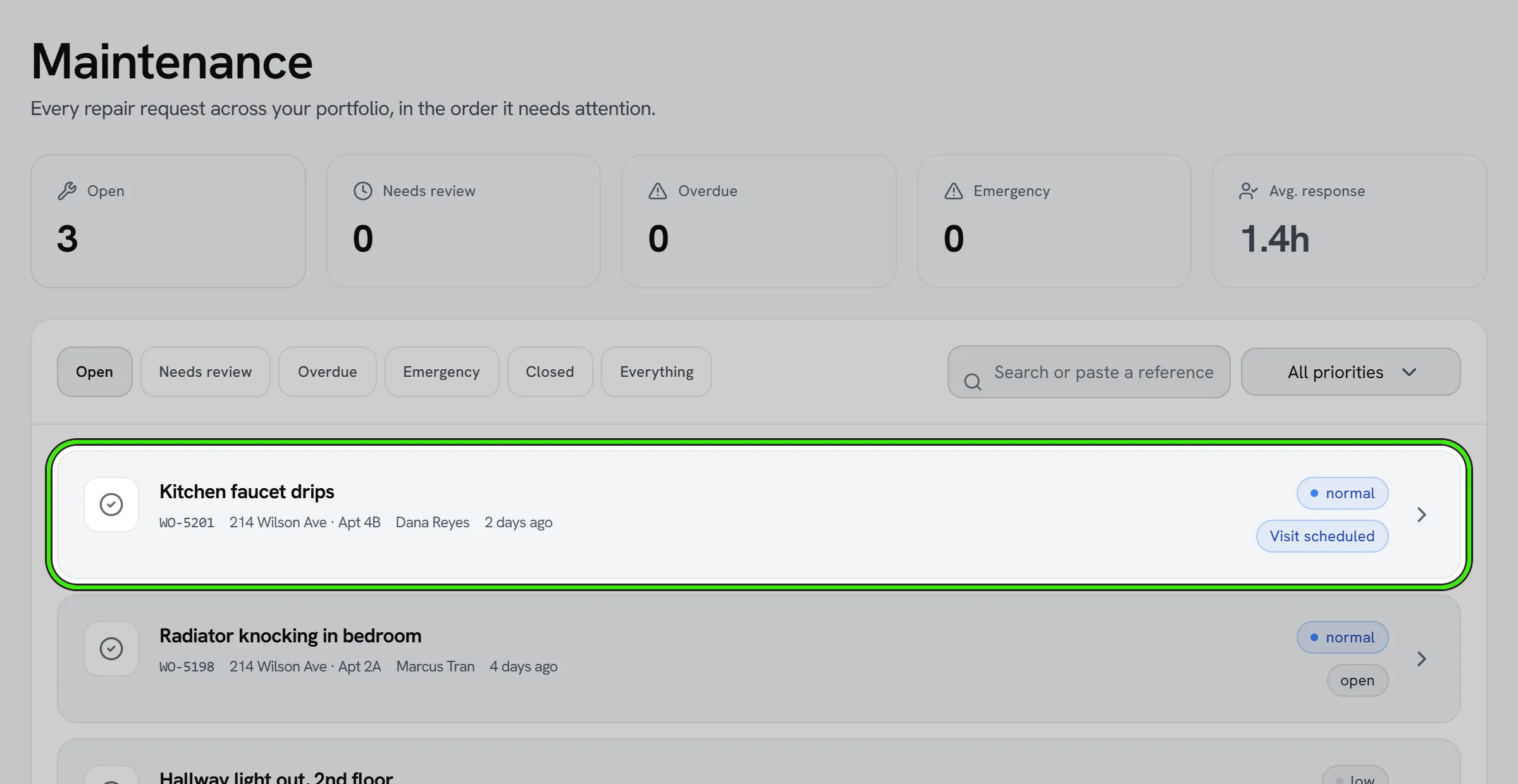Open the All priorities dropdown
The width and height of the screenshot is (1518, 784).
pos(1350,372)
